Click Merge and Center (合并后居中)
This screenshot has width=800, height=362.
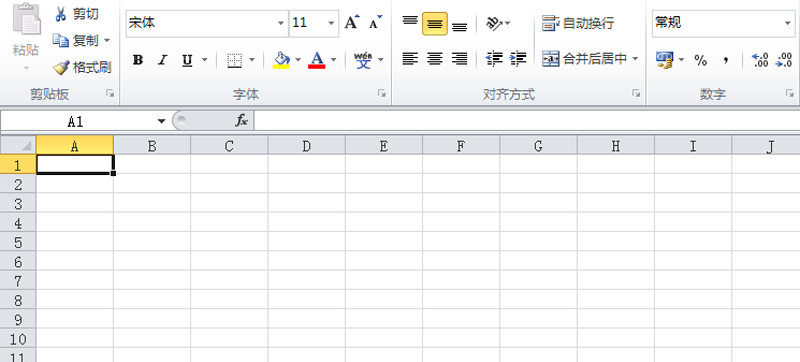pyautogui.click(x=584, y=59)
